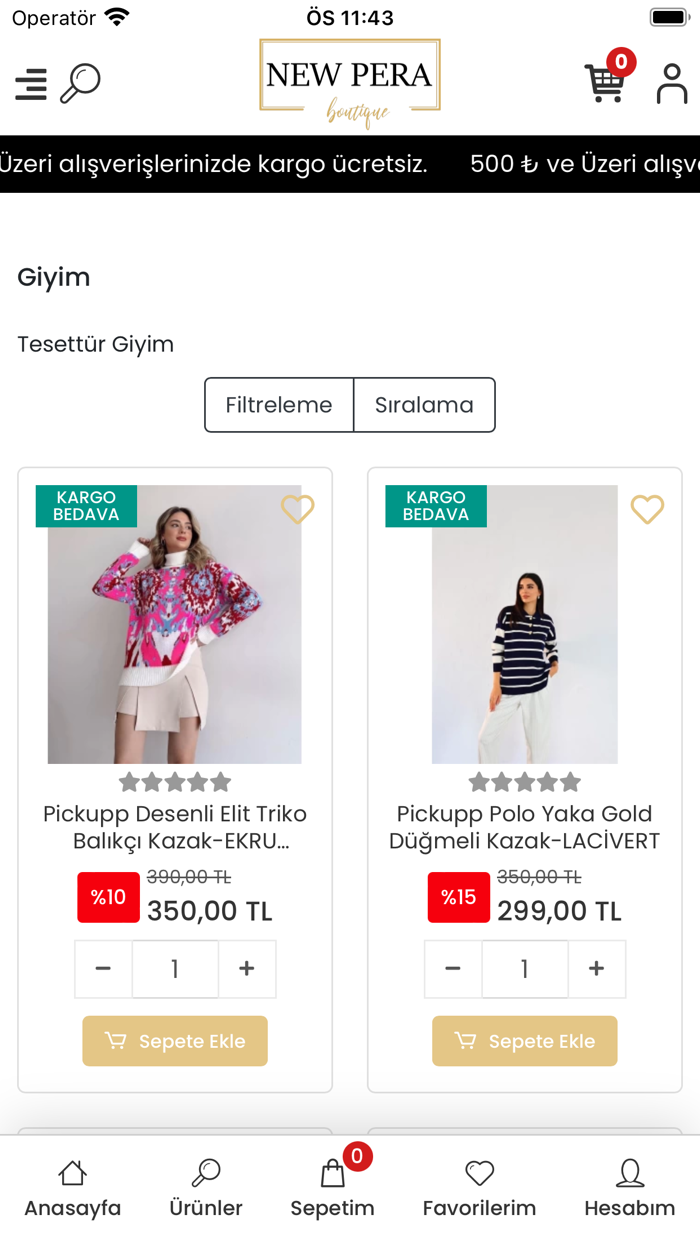Increase quantity of Triko Balıkçı Kazak
The image size is (700, 1244).
tap(247, 968)
